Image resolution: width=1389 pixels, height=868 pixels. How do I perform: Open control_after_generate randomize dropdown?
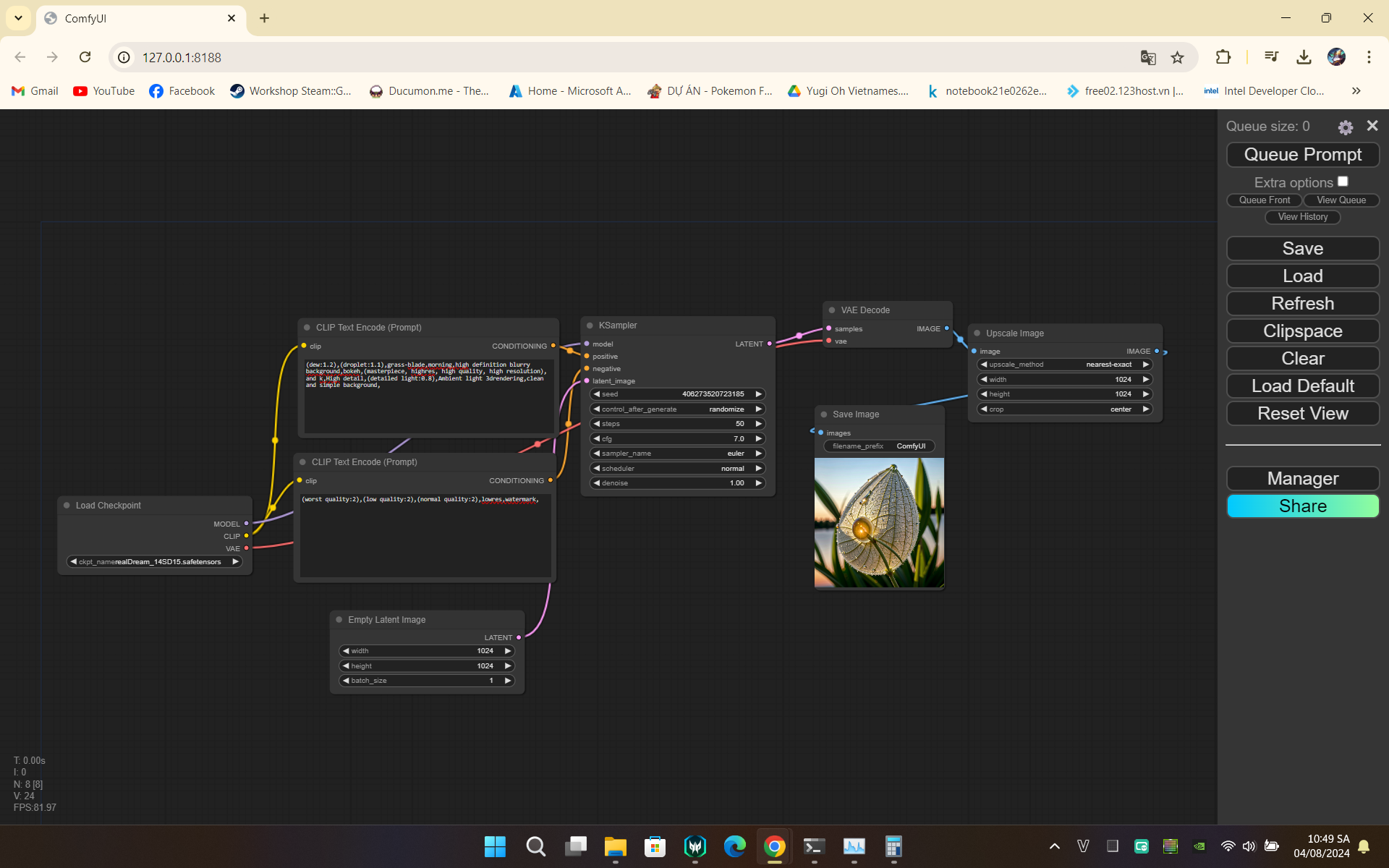[677, 409]
